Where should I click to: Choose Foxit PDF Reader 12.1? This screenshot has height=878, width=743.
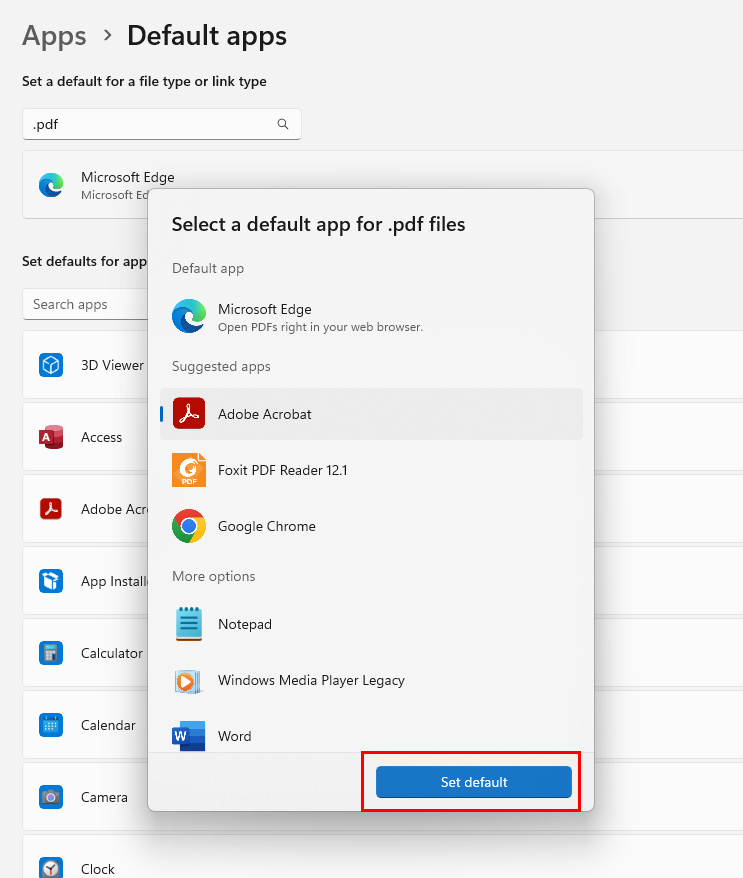[x=371, y=470]
